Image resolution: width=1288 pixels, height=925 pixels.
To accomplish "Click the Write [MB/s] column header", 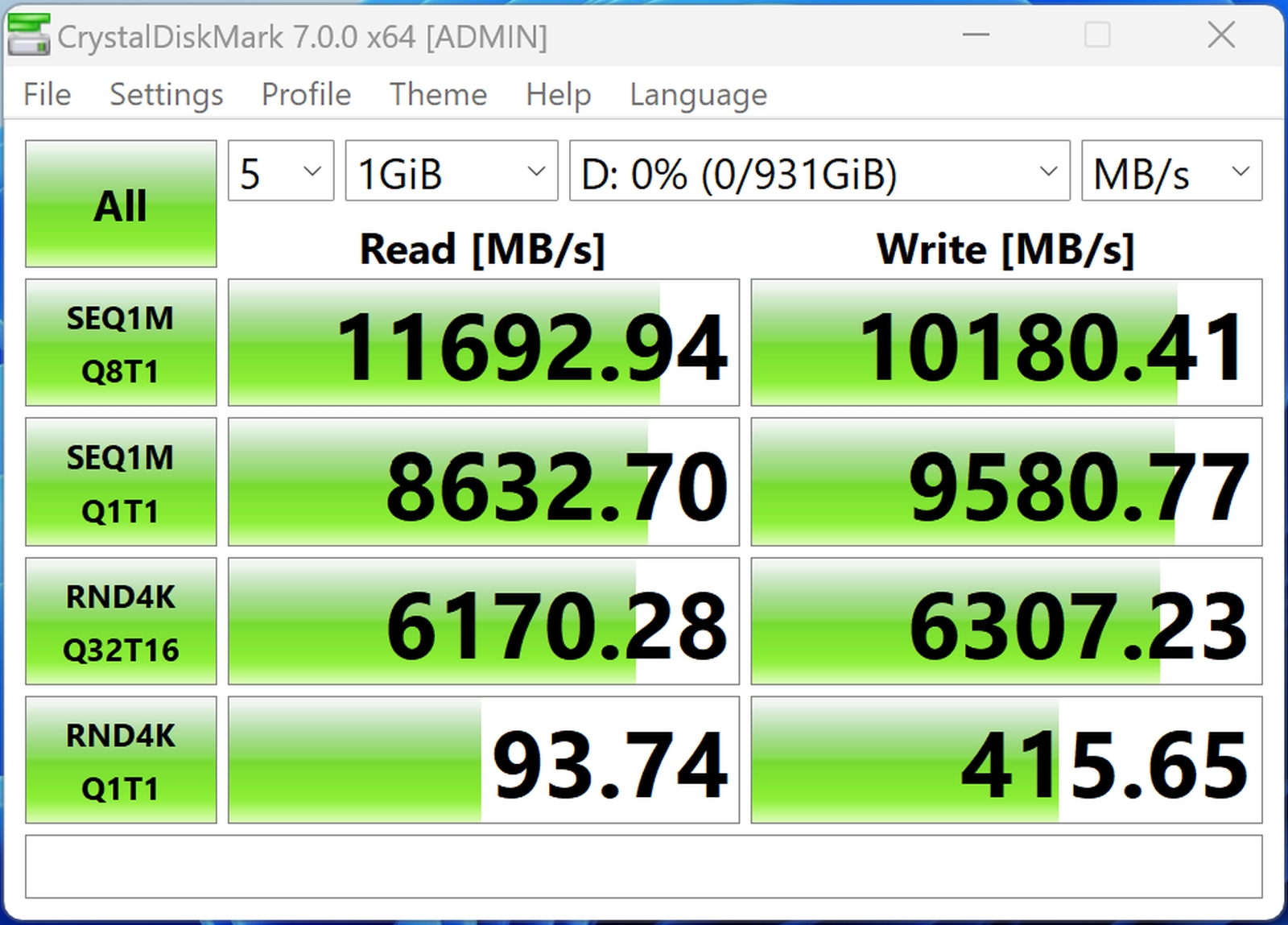I will pos(1005,249).
